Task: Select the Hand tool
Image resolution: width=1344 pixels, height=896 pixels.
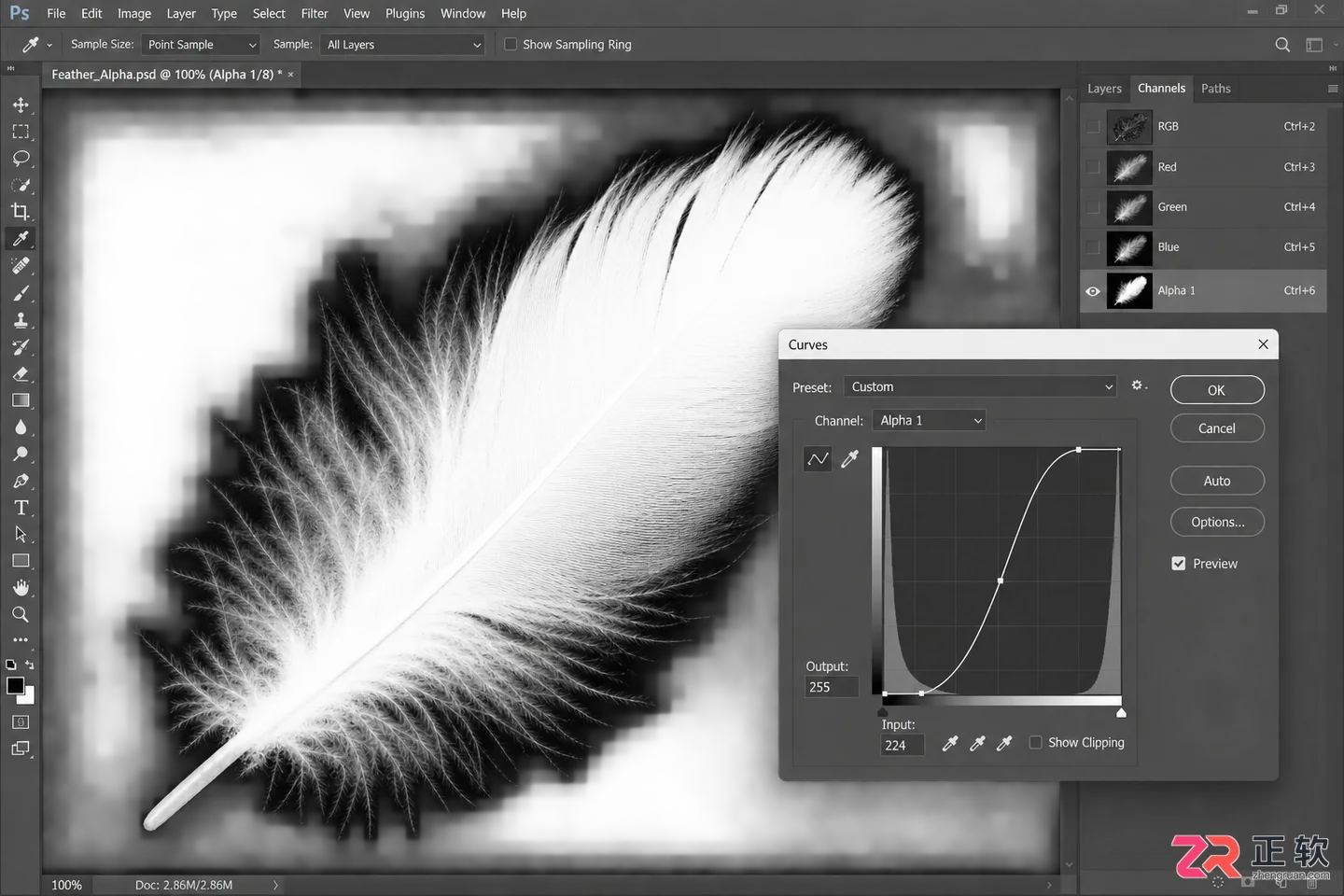Action: (21, 588)
